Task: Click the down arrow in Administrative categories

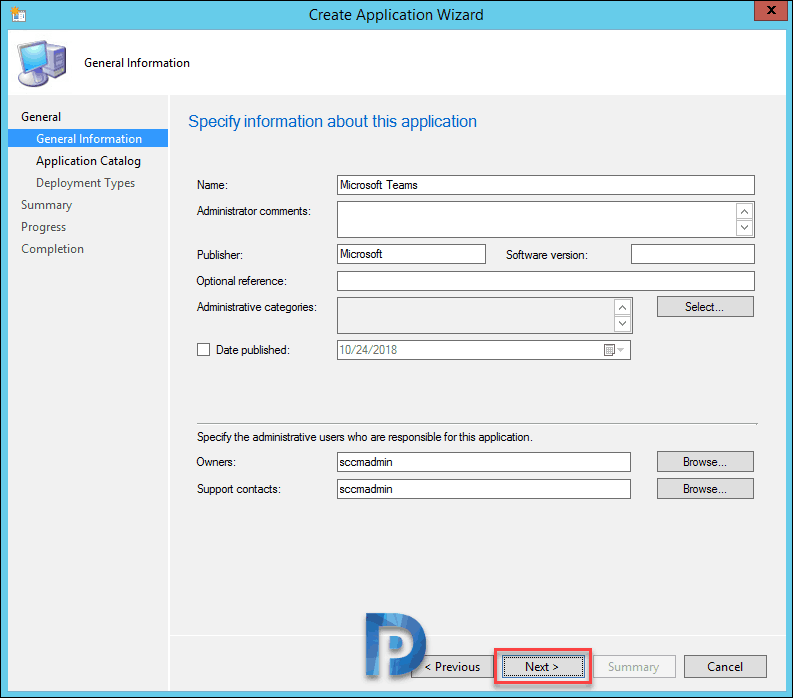Action: tap(623, 323)
